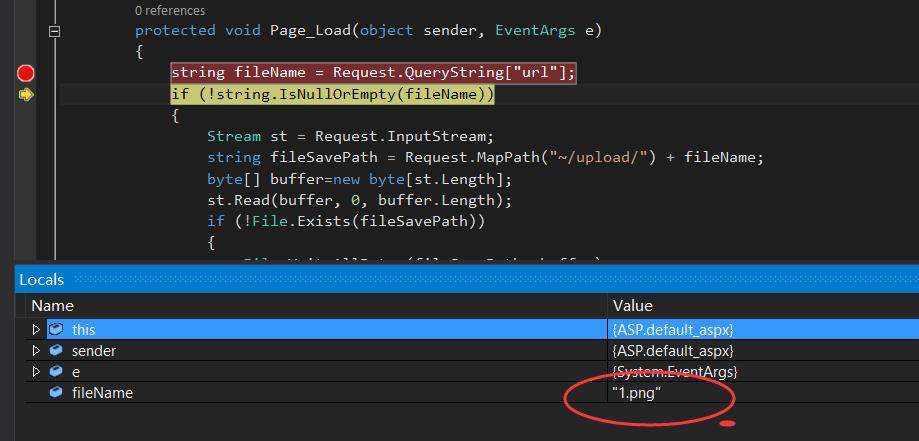The image size is (919, 441).
Task: Click the File.Exists(fileSavePath) condition
Action: (x=362, y=222)
